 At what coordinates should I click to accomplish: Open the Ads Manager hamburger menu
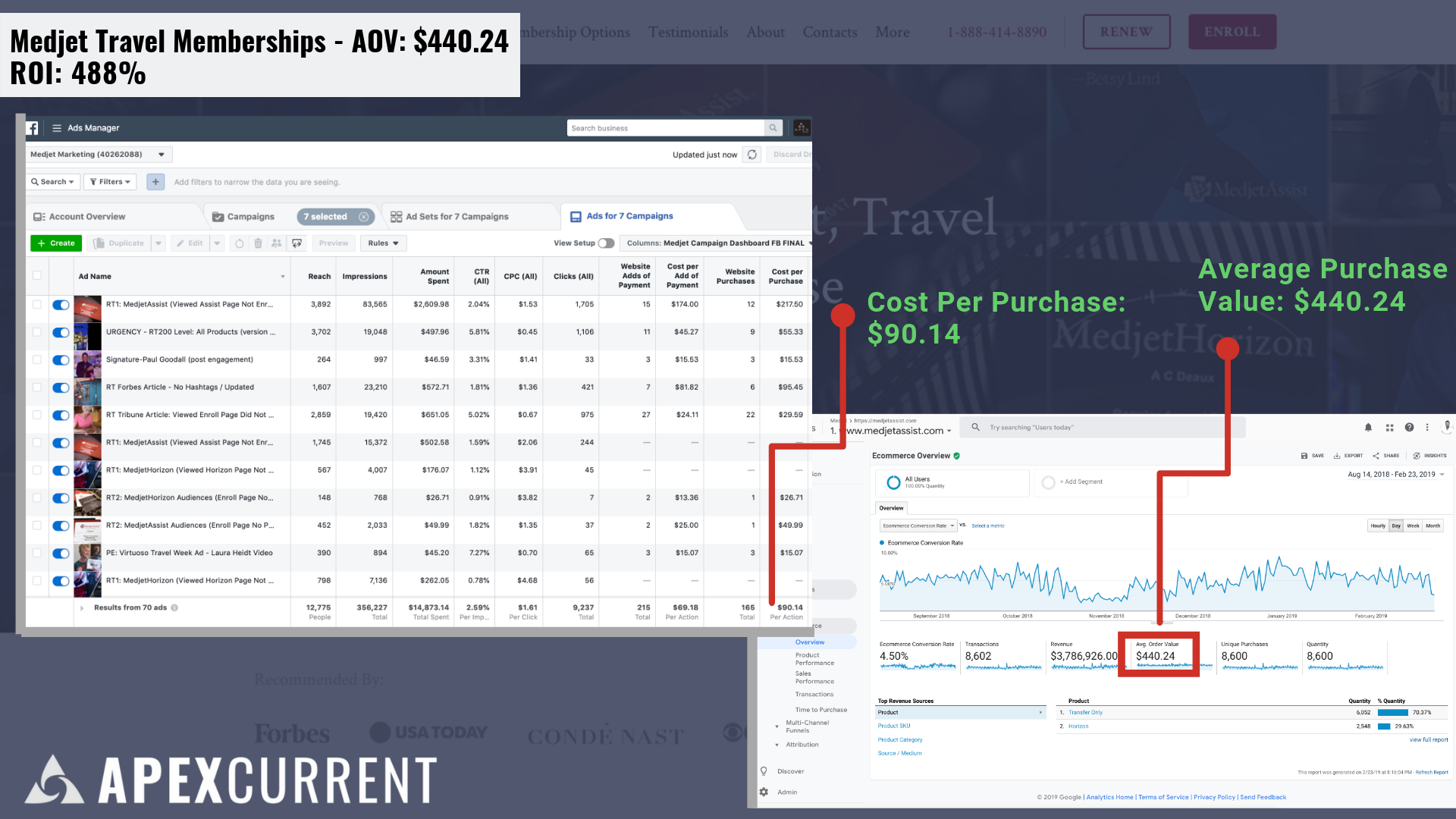point(57,128)
